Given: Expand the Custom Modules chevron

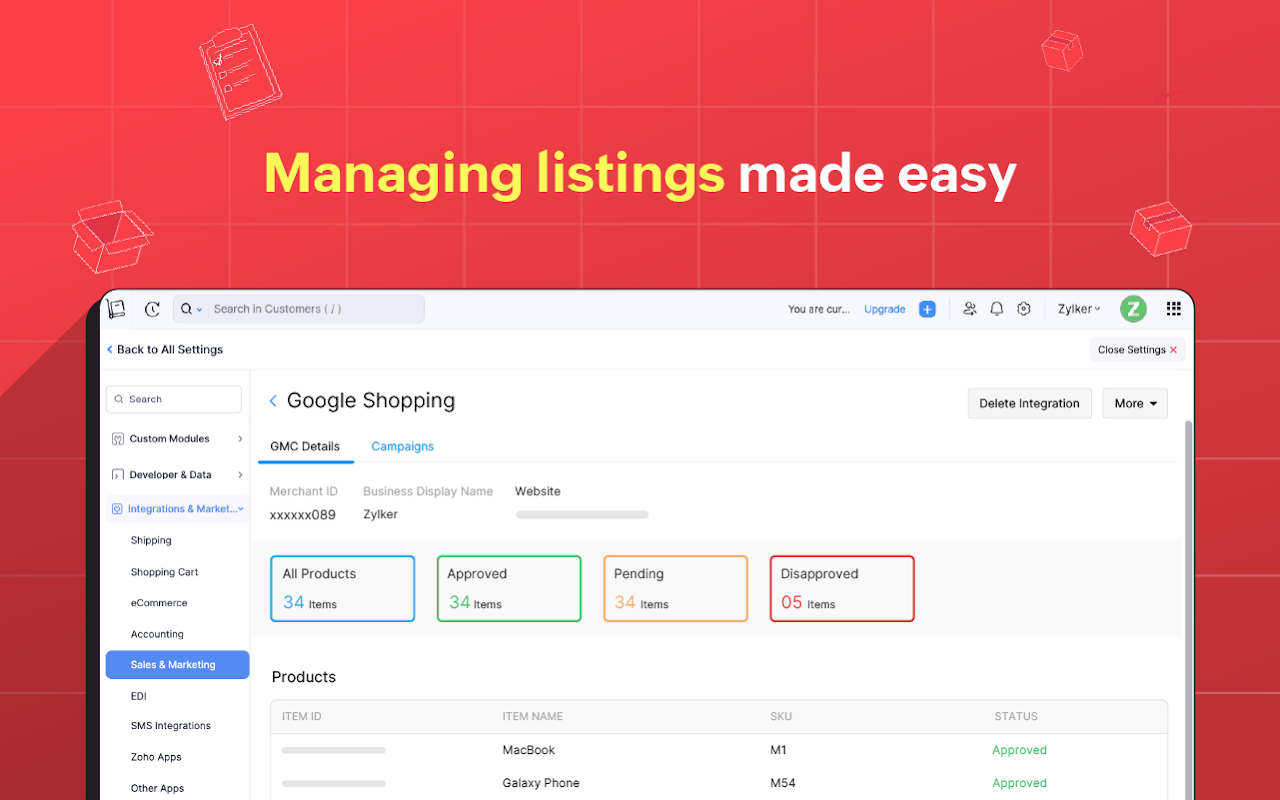Looking at the screenshot, I should click(240, 439).
